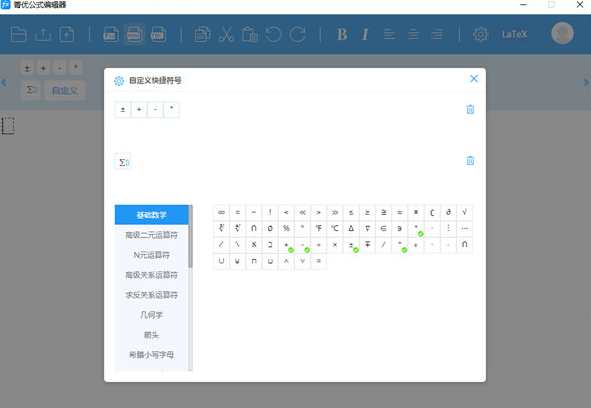Open settings via toolbar gear icon
This screenshot has width=591, height=408.
point(481,35)
